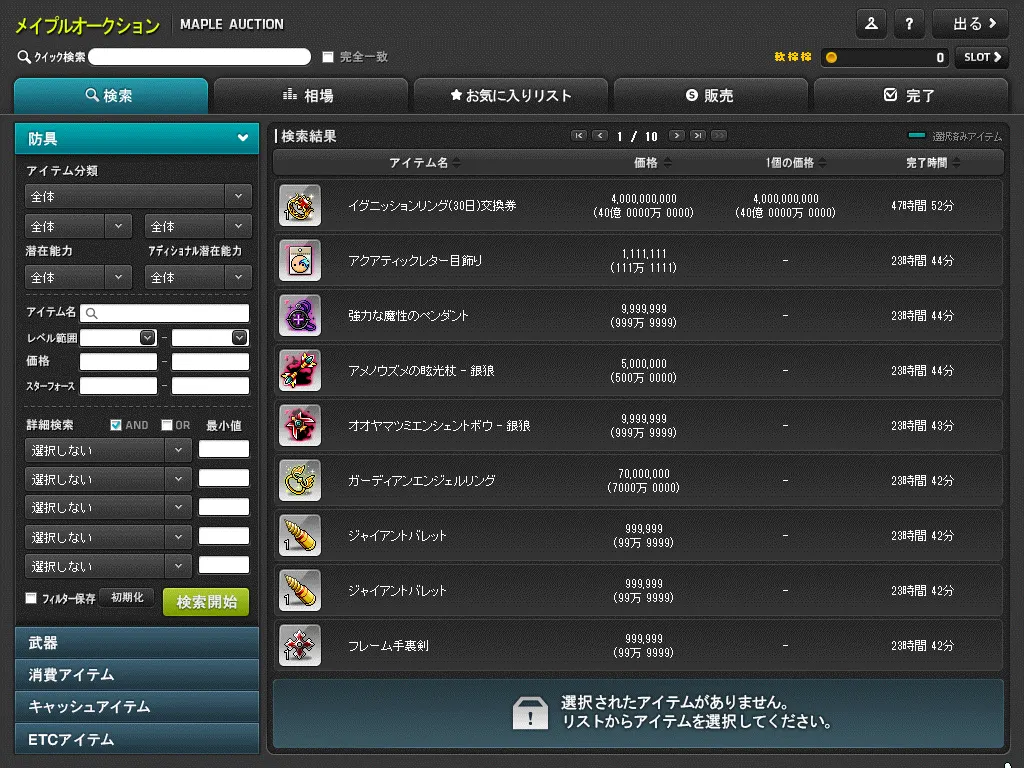The height and width of the screenshot is (768, 1024).
Task: Toggle the OR search condition checkbox
Action: tap(167, 425)
